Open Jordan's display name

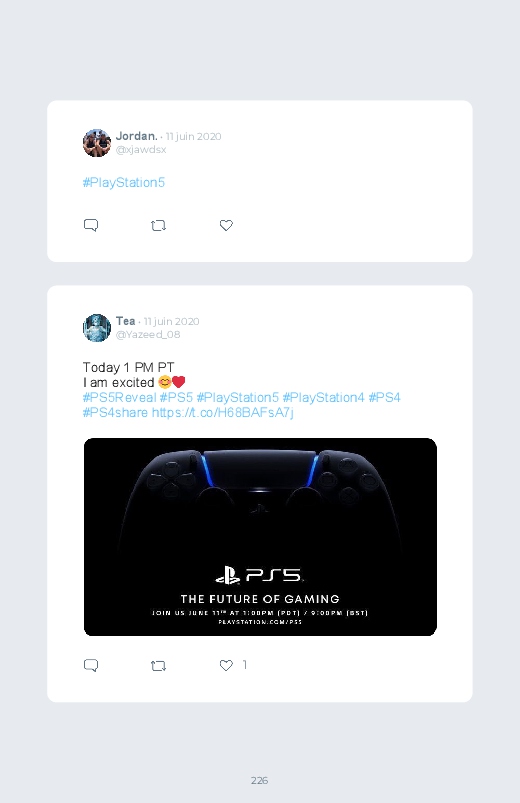[x=137, y=136]
